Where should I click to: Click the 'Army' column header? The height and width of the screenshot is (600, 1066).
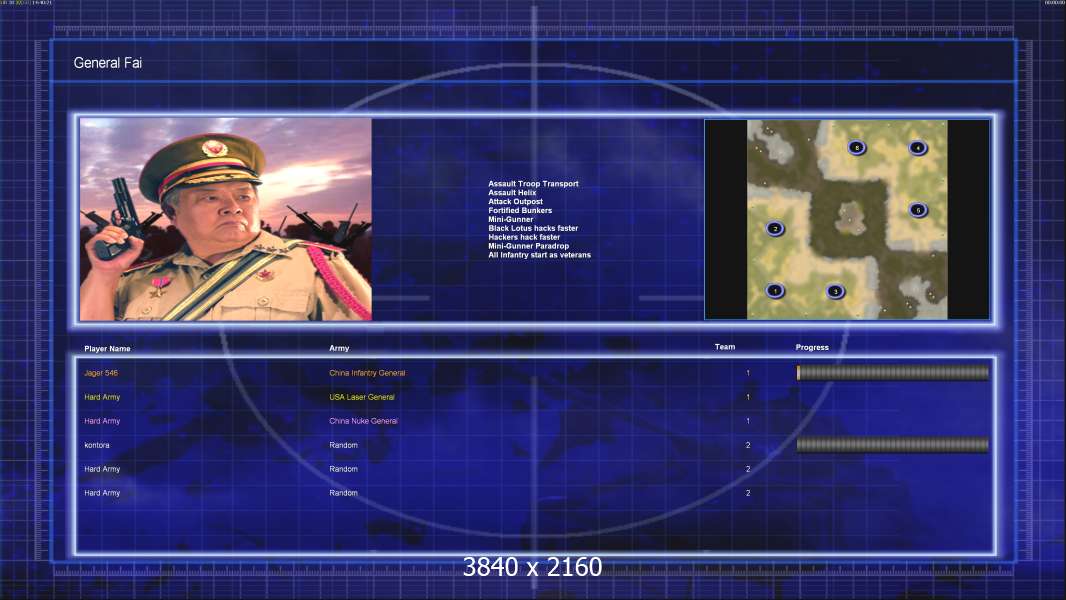339,348
